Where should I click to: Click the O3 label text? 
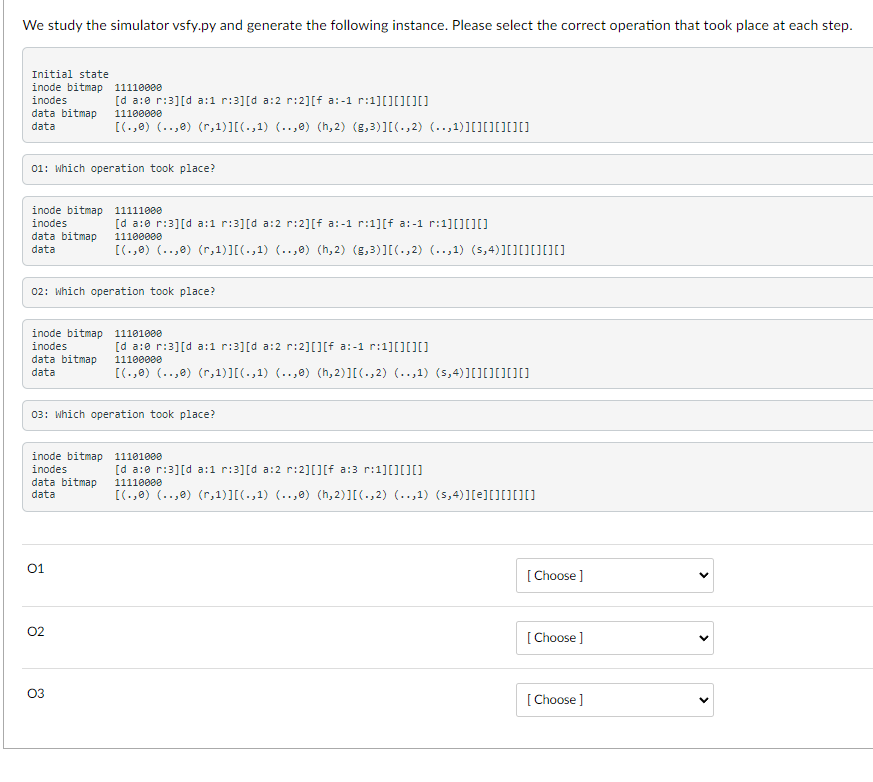tap(36, 693)
